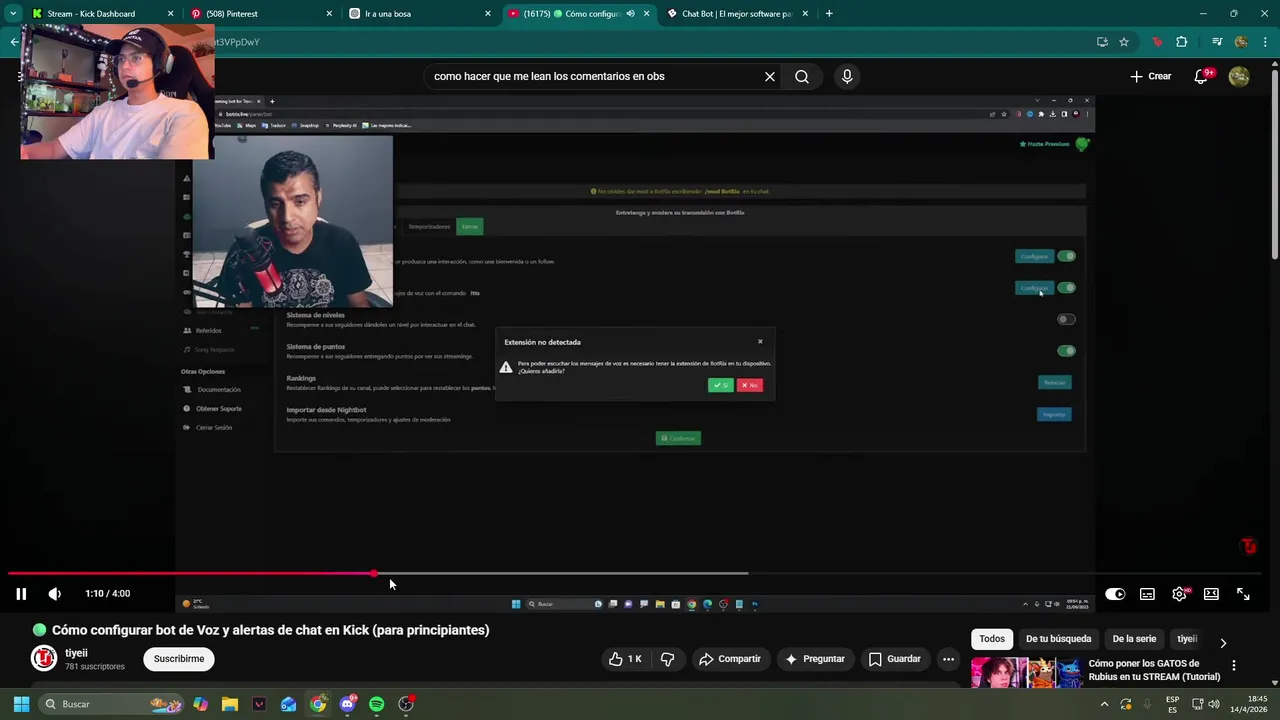Click the Windows taskbar Buscar search box
Screen dimensions: 1280x720
point(113,704)
